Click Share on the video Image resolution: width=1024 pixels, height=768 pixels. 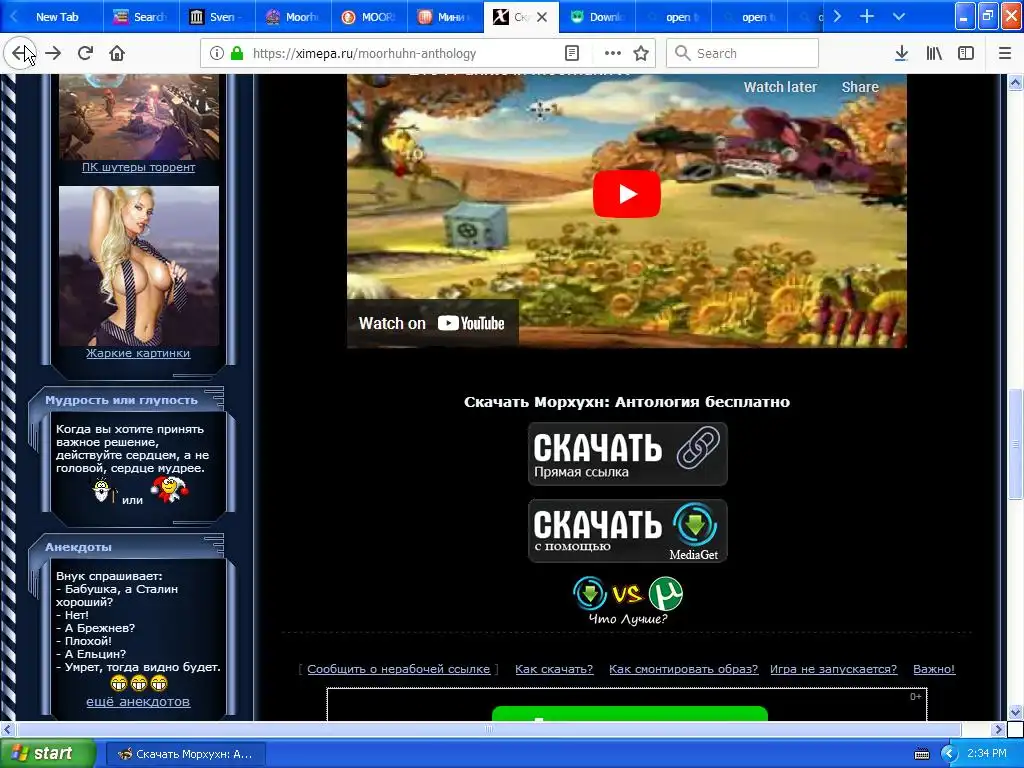coord(859,87)
